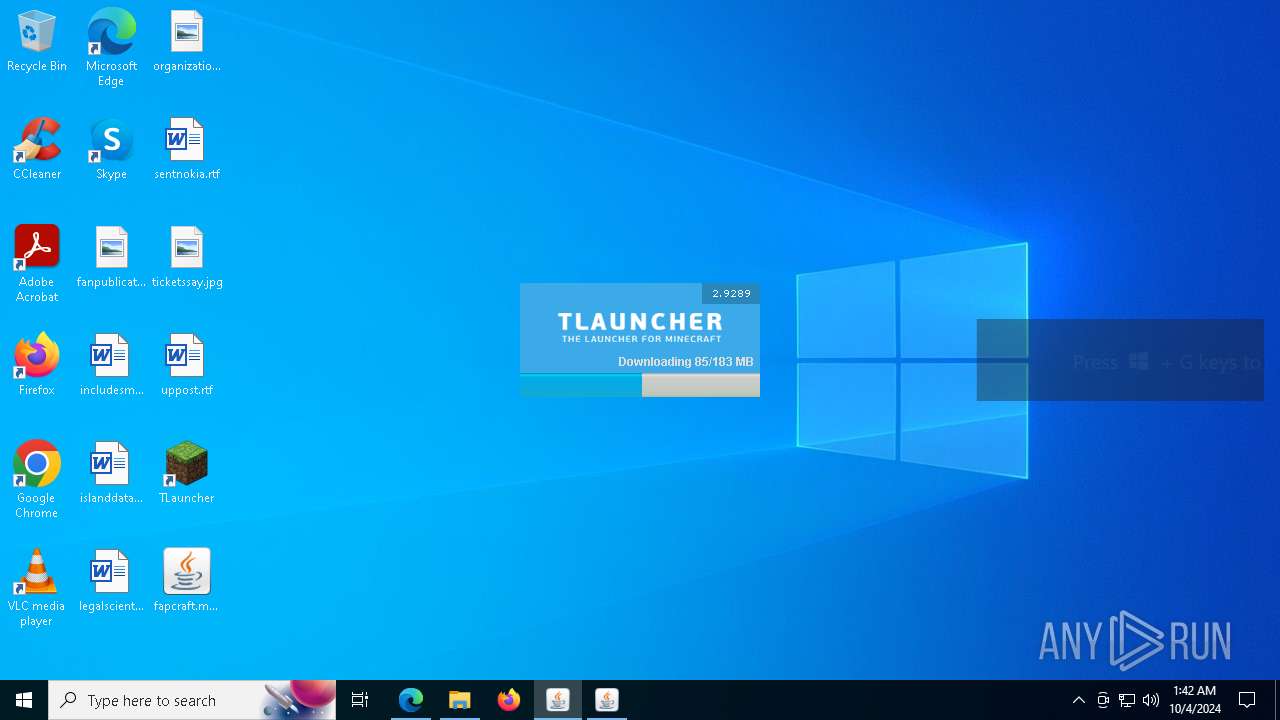Click the Meet Now tray icon
The height and width of the screenshot is (720, 1280).
(x=1103, y=700)
